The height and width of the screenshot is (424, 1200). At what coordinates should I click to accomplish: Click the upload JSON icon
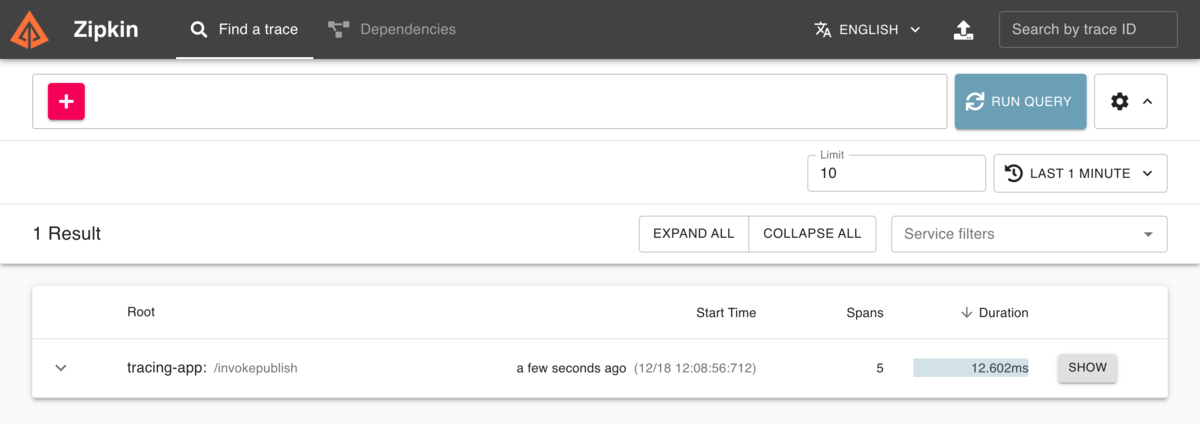(963, 29)
